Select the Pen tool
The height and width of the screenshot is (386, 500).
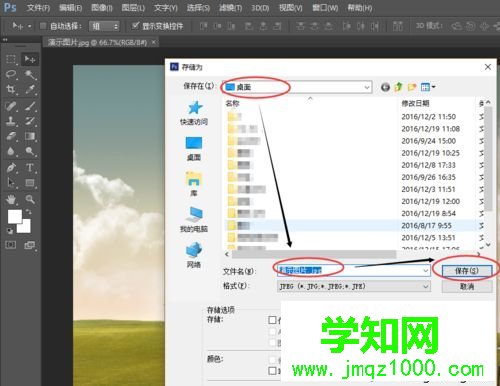[11, 167]
